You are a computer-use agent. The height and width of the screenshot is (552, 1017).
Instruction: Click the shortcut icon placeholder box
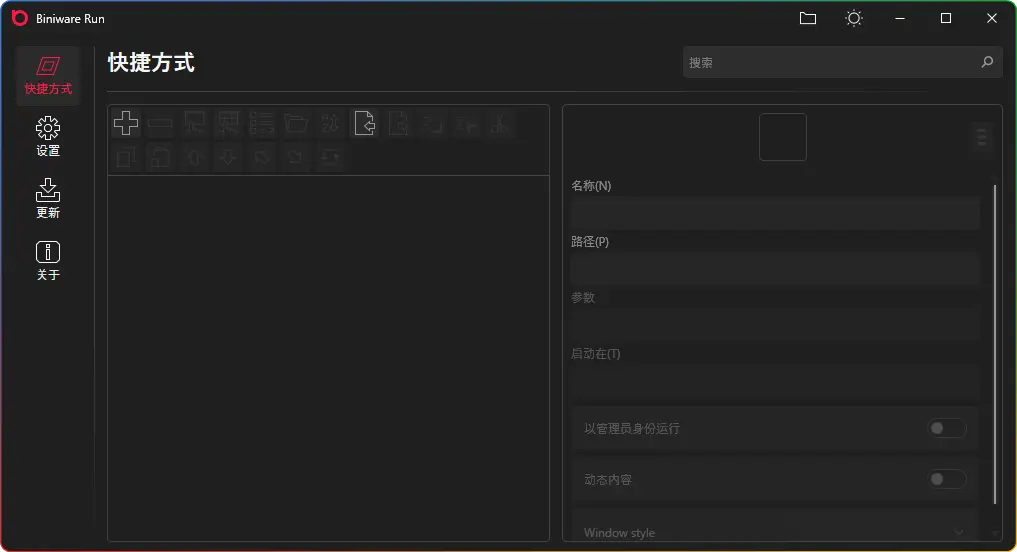783,137
